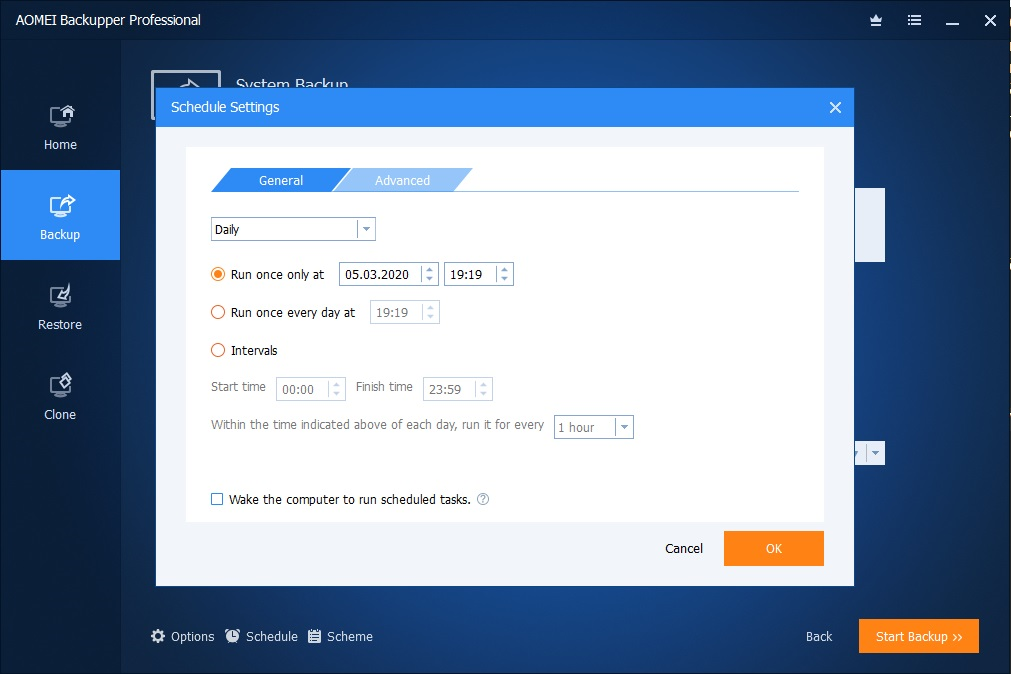Click the help icon beside wake computer option
This screenshot has height=674, width=1011.
(483, 499)
